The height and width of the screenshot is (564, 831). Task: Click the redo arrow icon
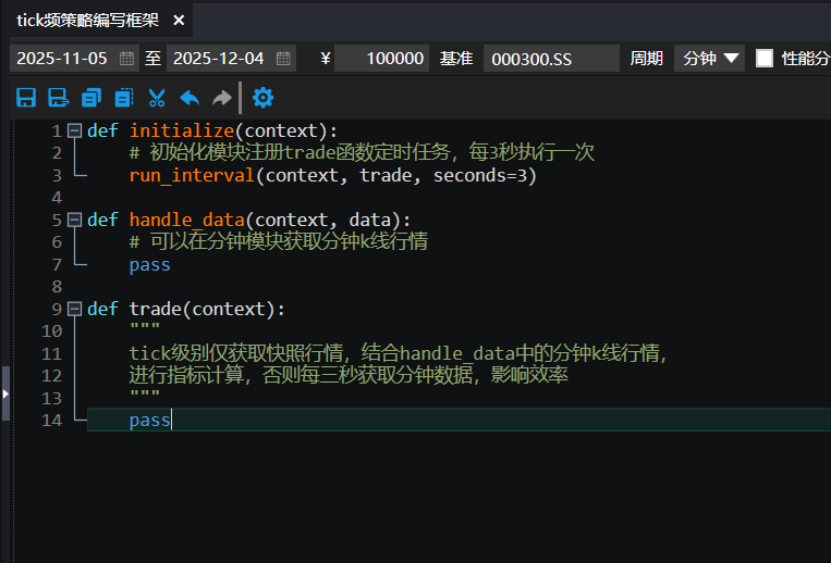pos(221,98)
